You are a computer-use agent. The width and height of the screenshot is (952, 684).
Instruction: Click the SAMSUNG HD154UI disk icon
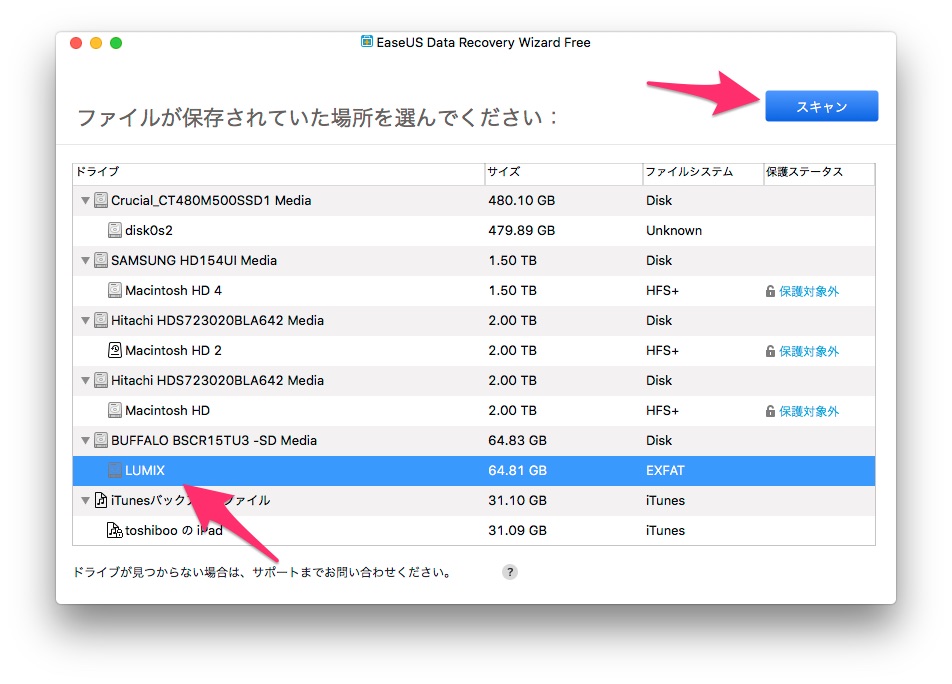101,261
